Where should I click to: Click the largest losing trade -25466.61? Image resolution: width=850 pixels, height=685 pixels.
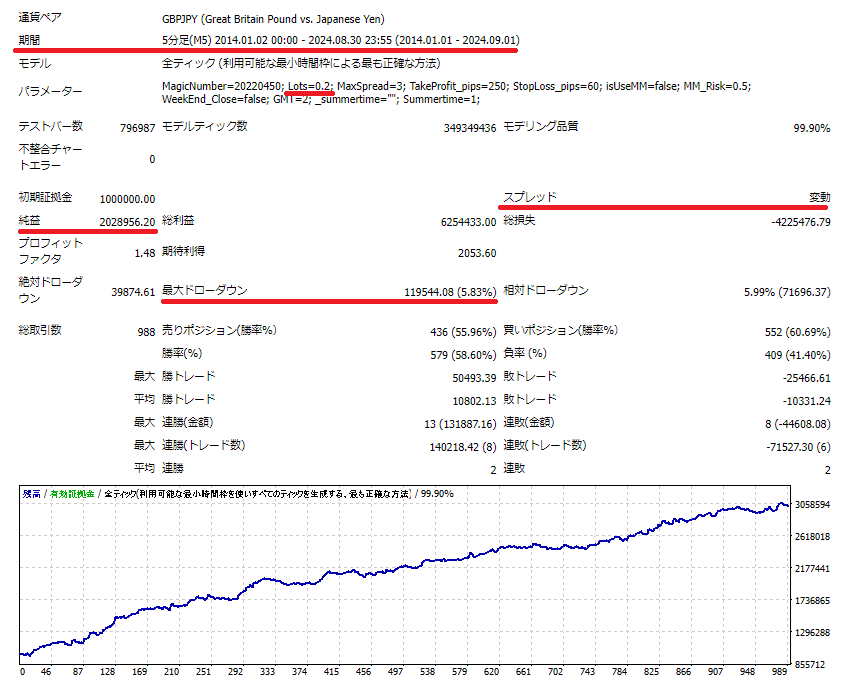(807, 378)
